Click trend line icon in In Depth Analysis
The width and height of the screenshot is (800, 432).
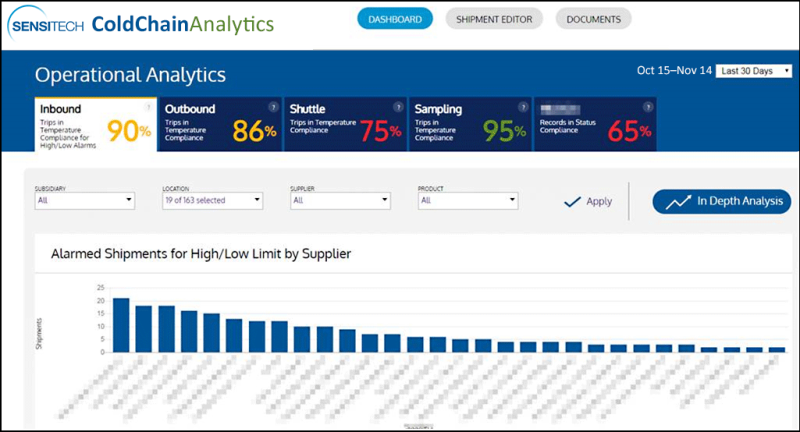coord(678,202)
